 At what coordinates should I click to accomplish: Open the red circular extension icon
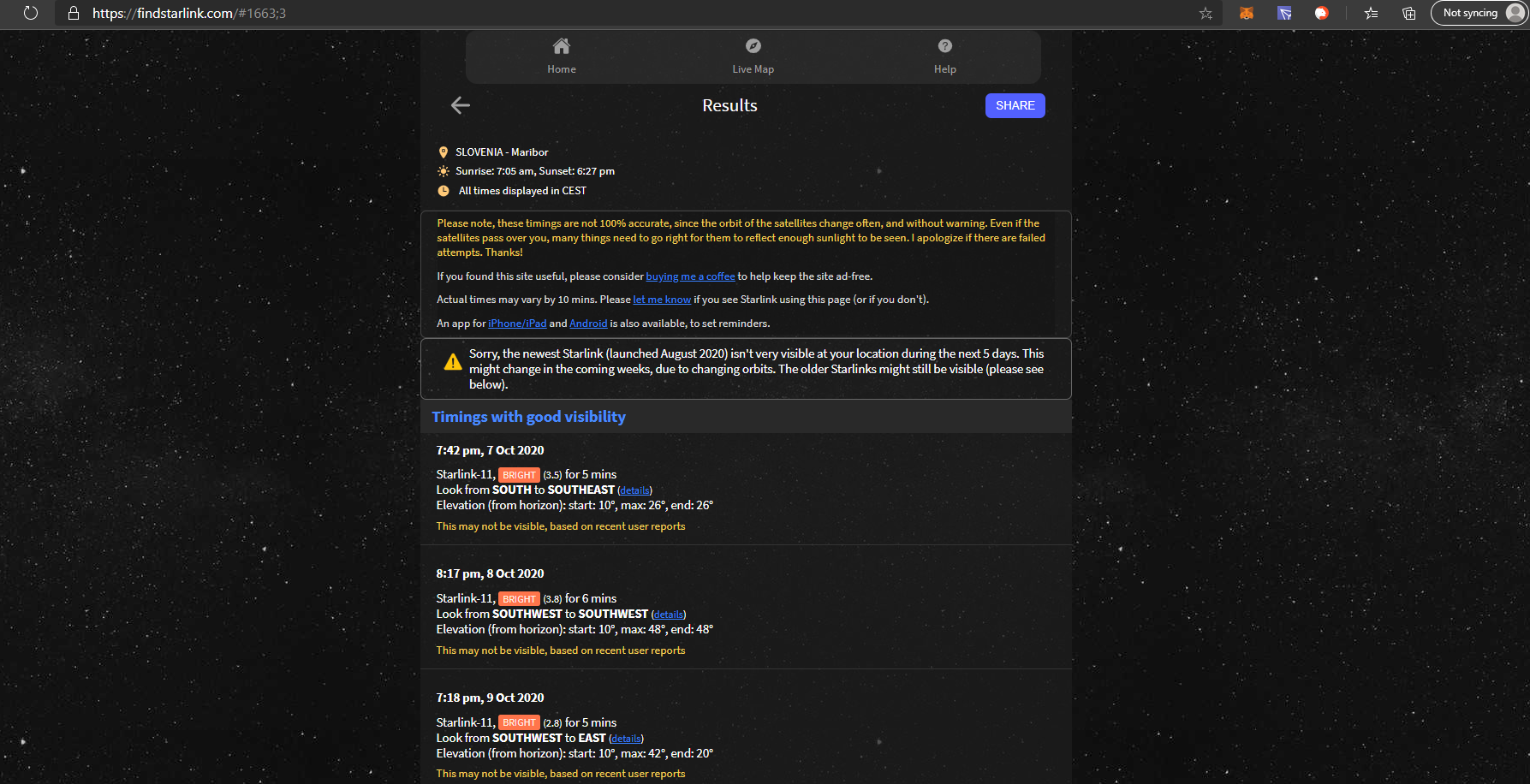1322,13
